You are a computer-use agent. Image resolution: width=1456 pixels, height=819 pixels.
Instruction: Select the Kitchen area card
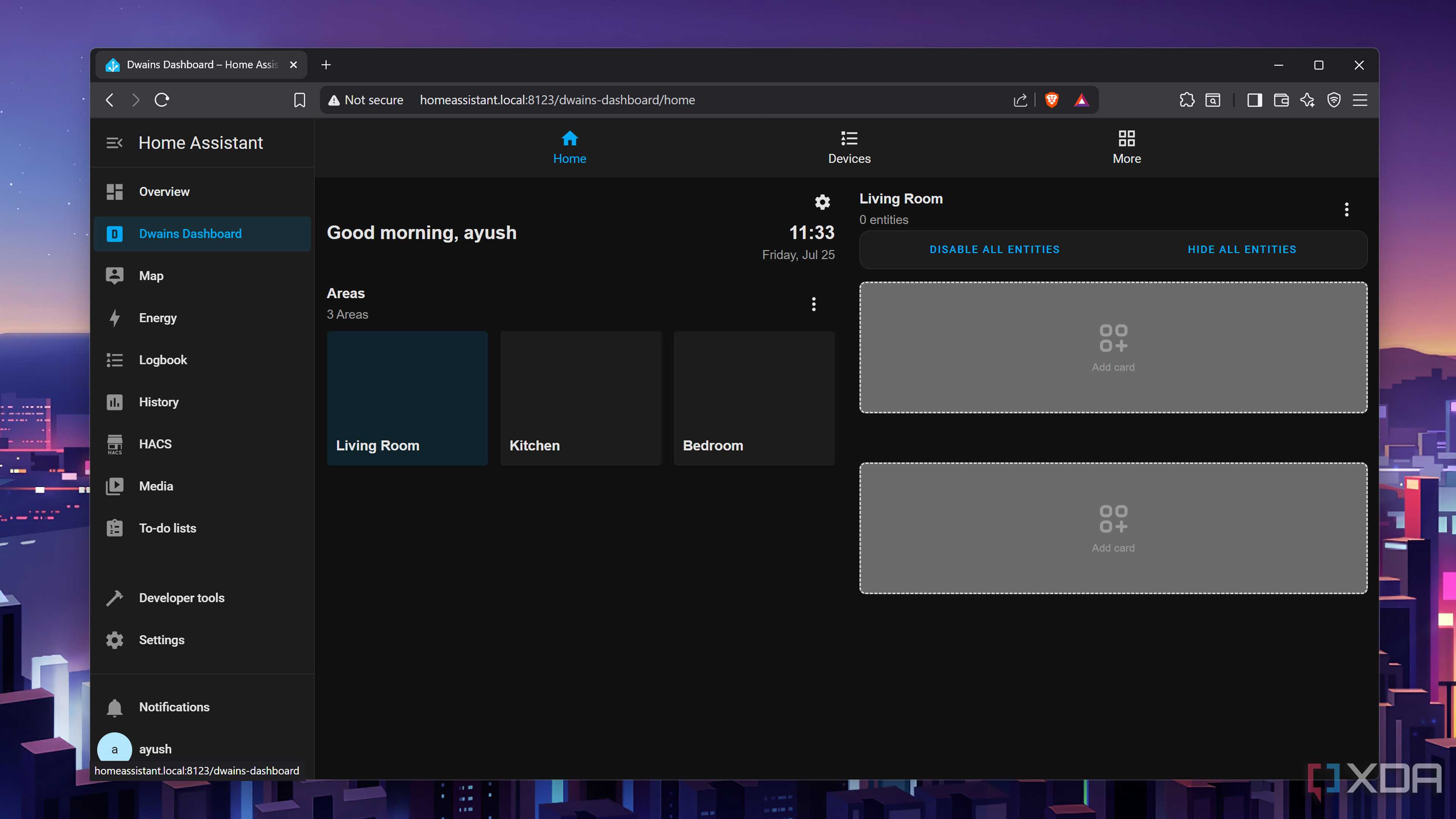[x=581, y=399]
